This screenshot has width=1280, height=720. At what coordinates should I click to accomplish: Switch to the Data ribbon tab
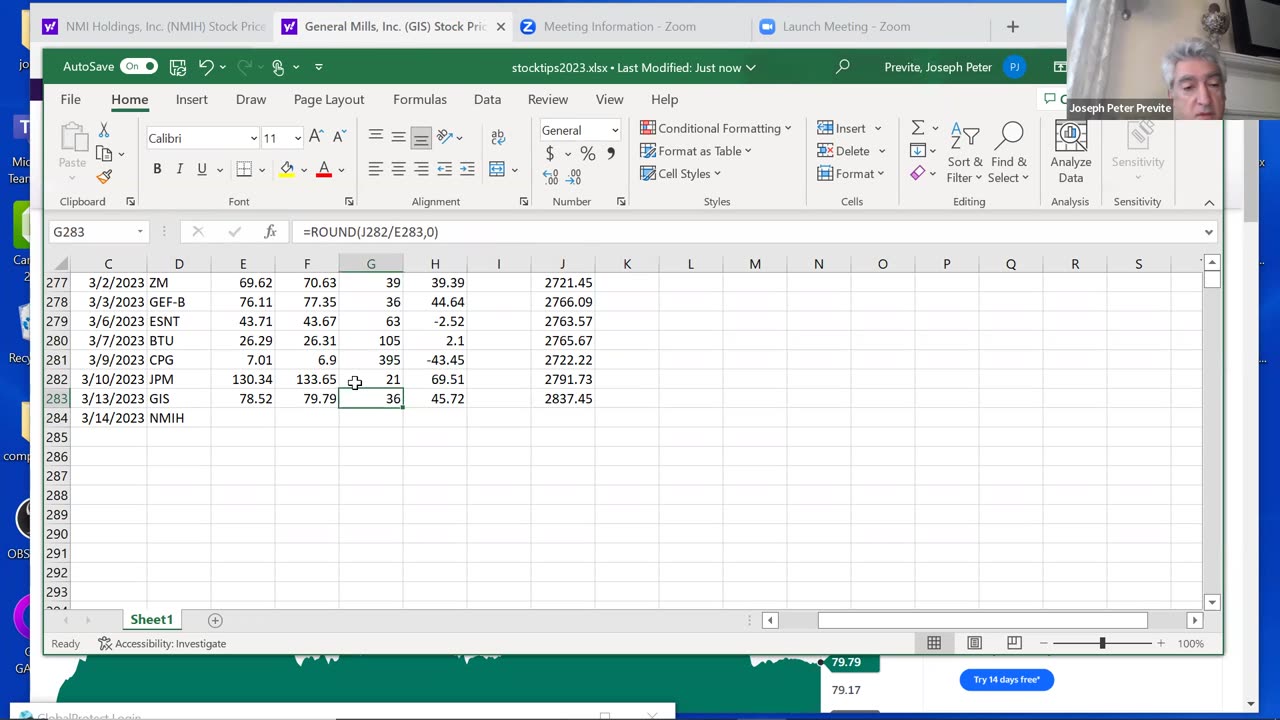coord(488,99)
